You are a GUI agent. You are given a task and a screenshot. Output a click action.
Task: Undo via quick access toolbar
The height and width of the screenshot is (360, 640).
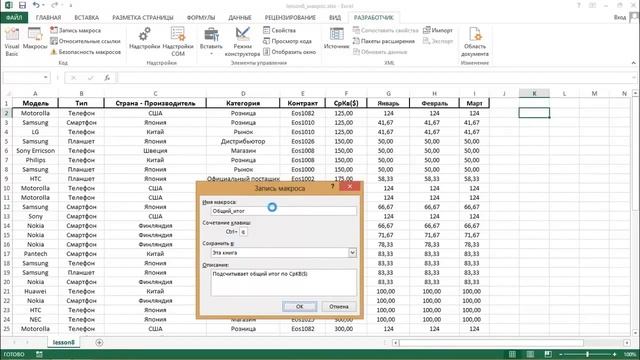[x=36, y=5]
